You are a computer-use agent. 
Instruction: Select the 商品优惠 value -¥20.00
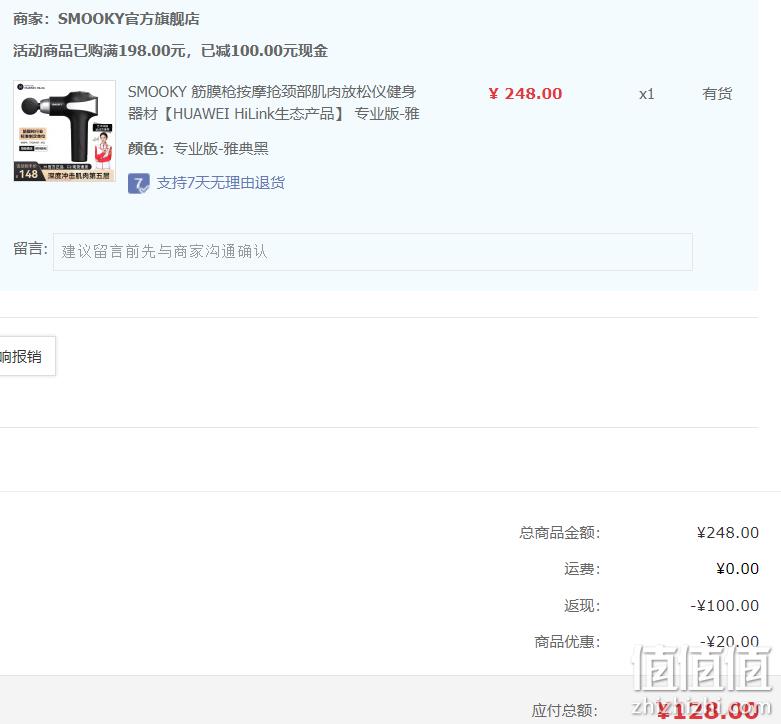tap(730, 641)
